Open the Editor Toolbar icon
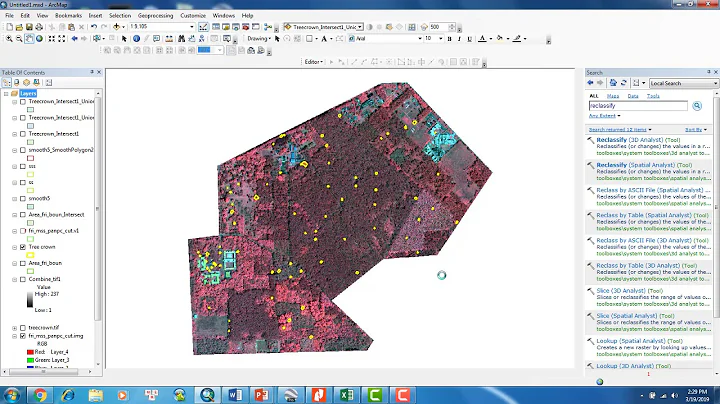 pos(203,27)
